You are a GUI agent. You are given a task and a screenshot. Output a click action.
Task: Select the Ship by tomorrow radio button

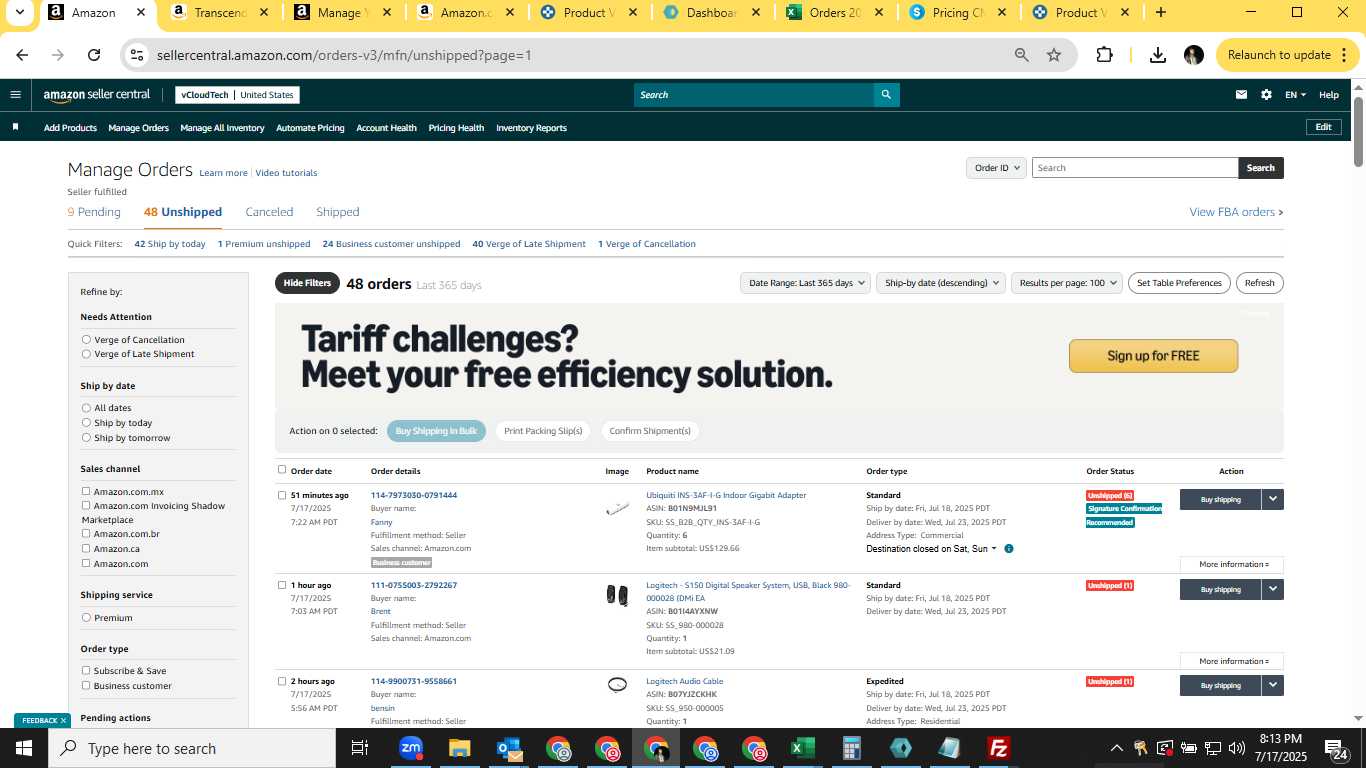pyautogui.click(x=86, y=438)
